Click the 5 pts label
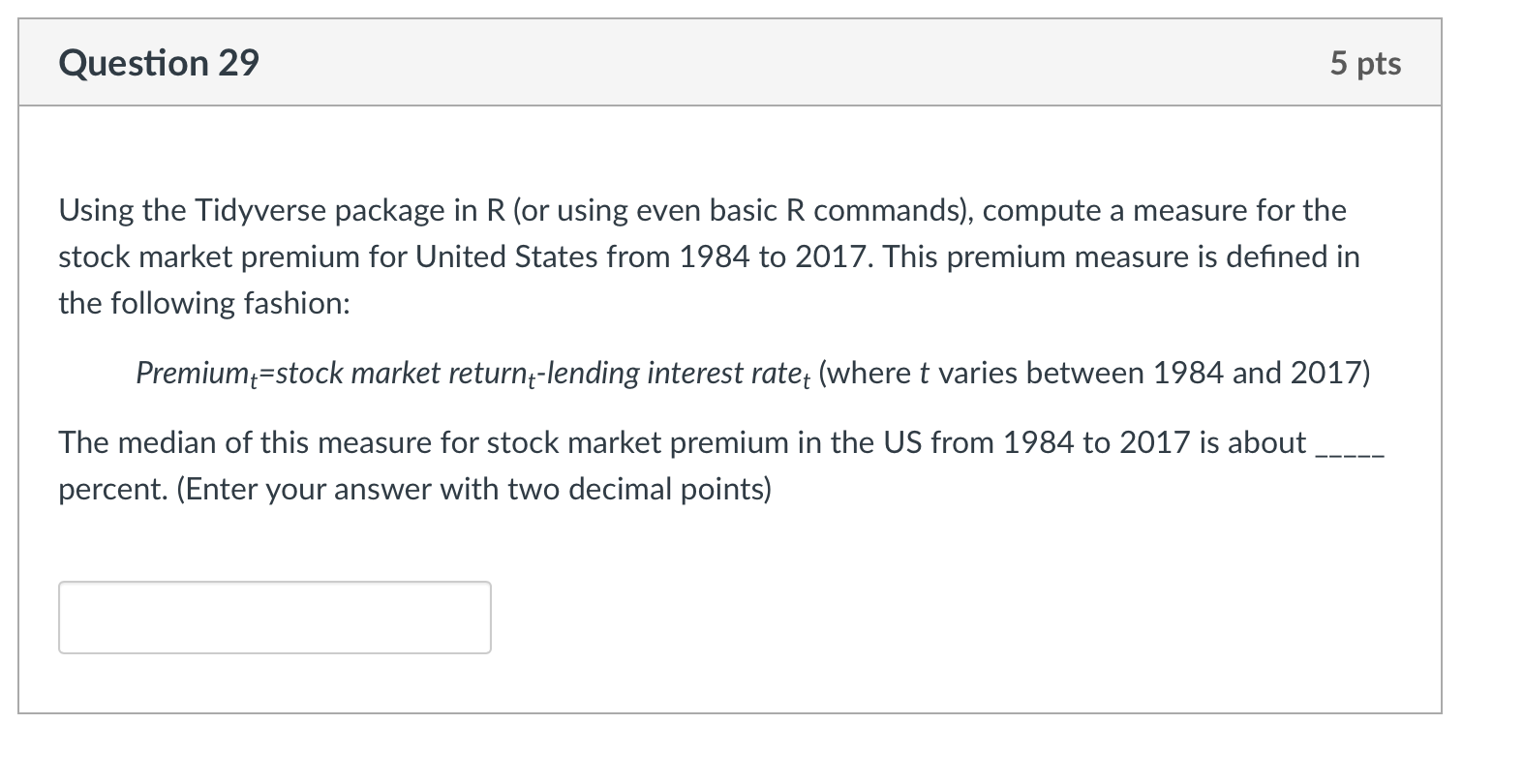Screen dimensions: 1524x784 click(x=1366, y=64)
